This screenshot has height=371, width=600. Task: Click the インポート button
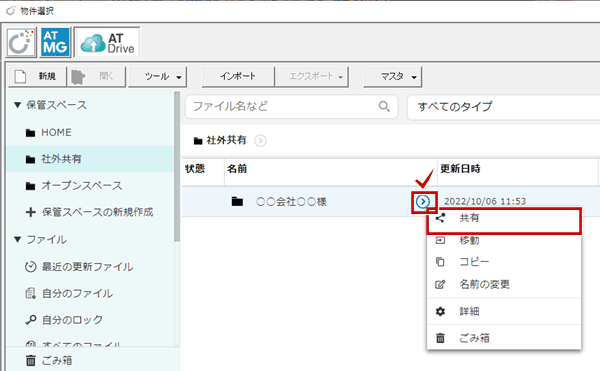[238, 76]
